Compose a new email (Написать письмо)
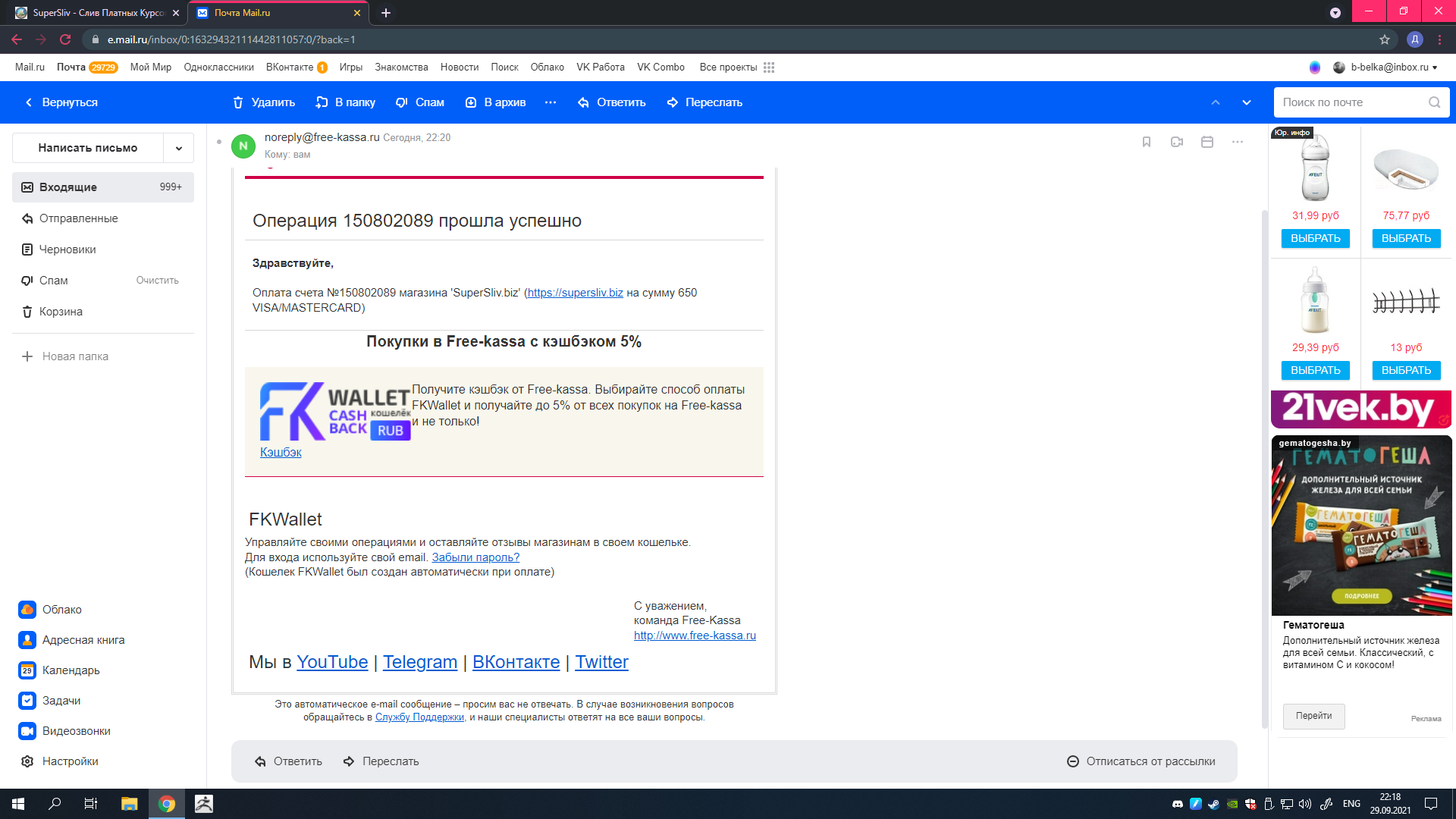This screenshot has width=1456, height=819. 88,148
